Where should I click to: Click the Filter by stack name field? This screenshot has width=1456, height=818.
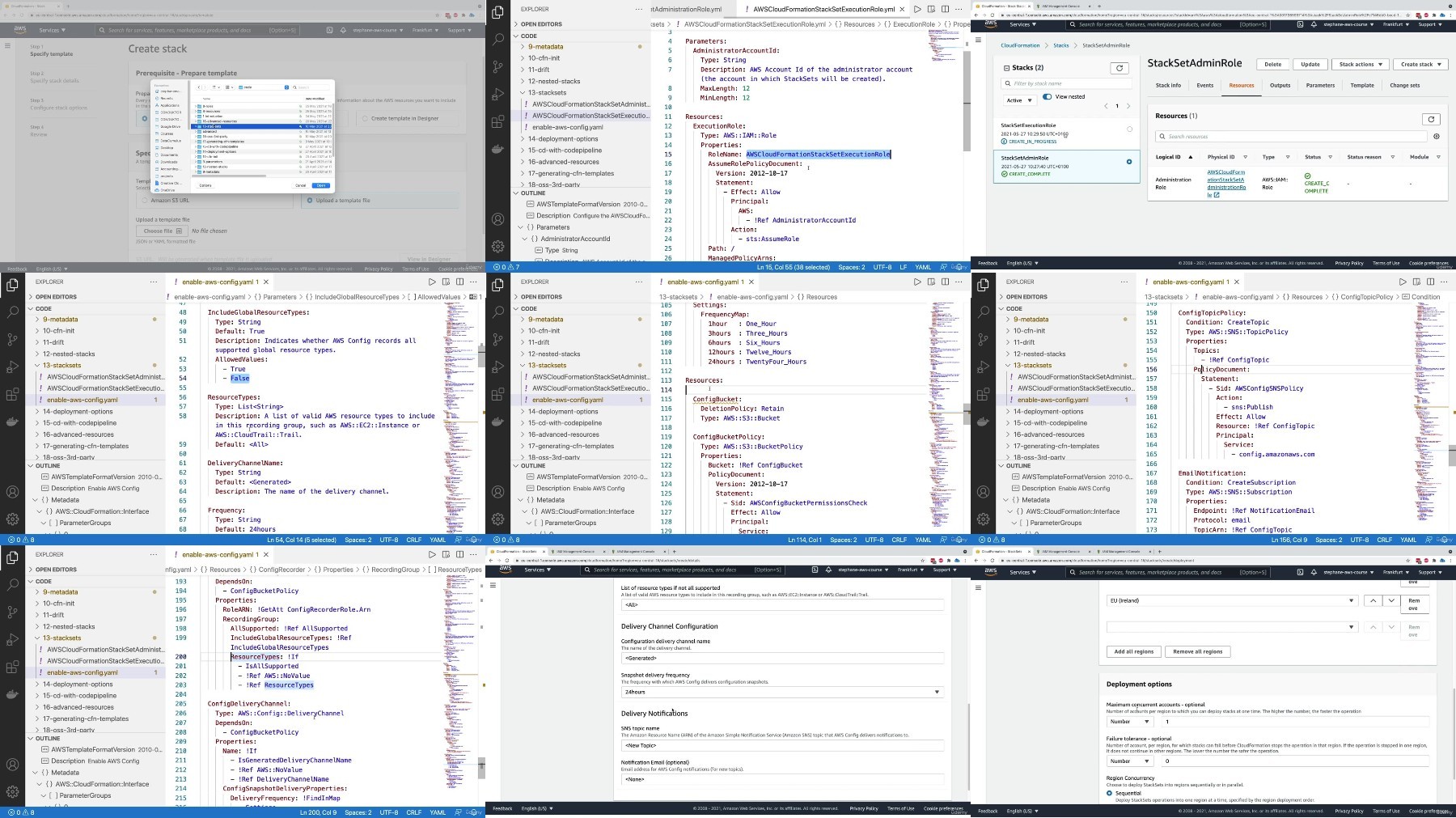click(1066, 83)
